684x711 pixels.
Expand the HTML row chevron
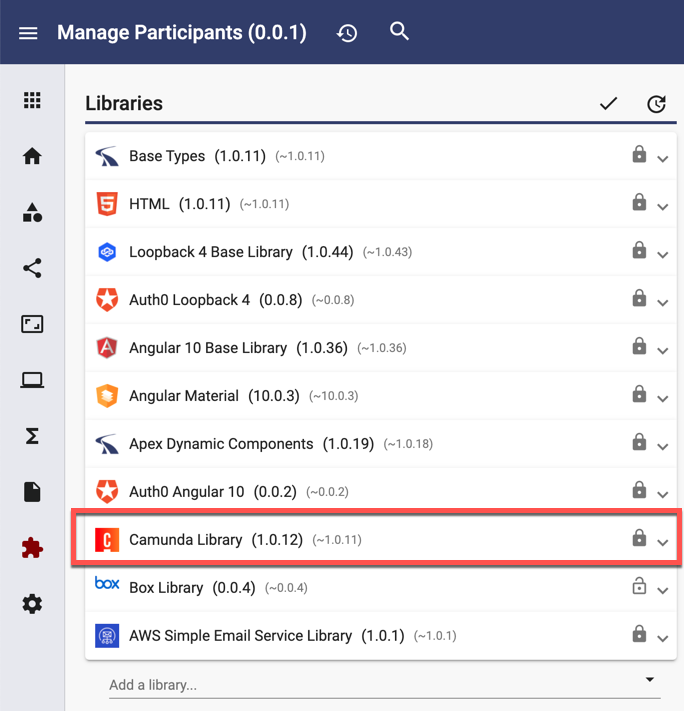[x=663, y=207]
